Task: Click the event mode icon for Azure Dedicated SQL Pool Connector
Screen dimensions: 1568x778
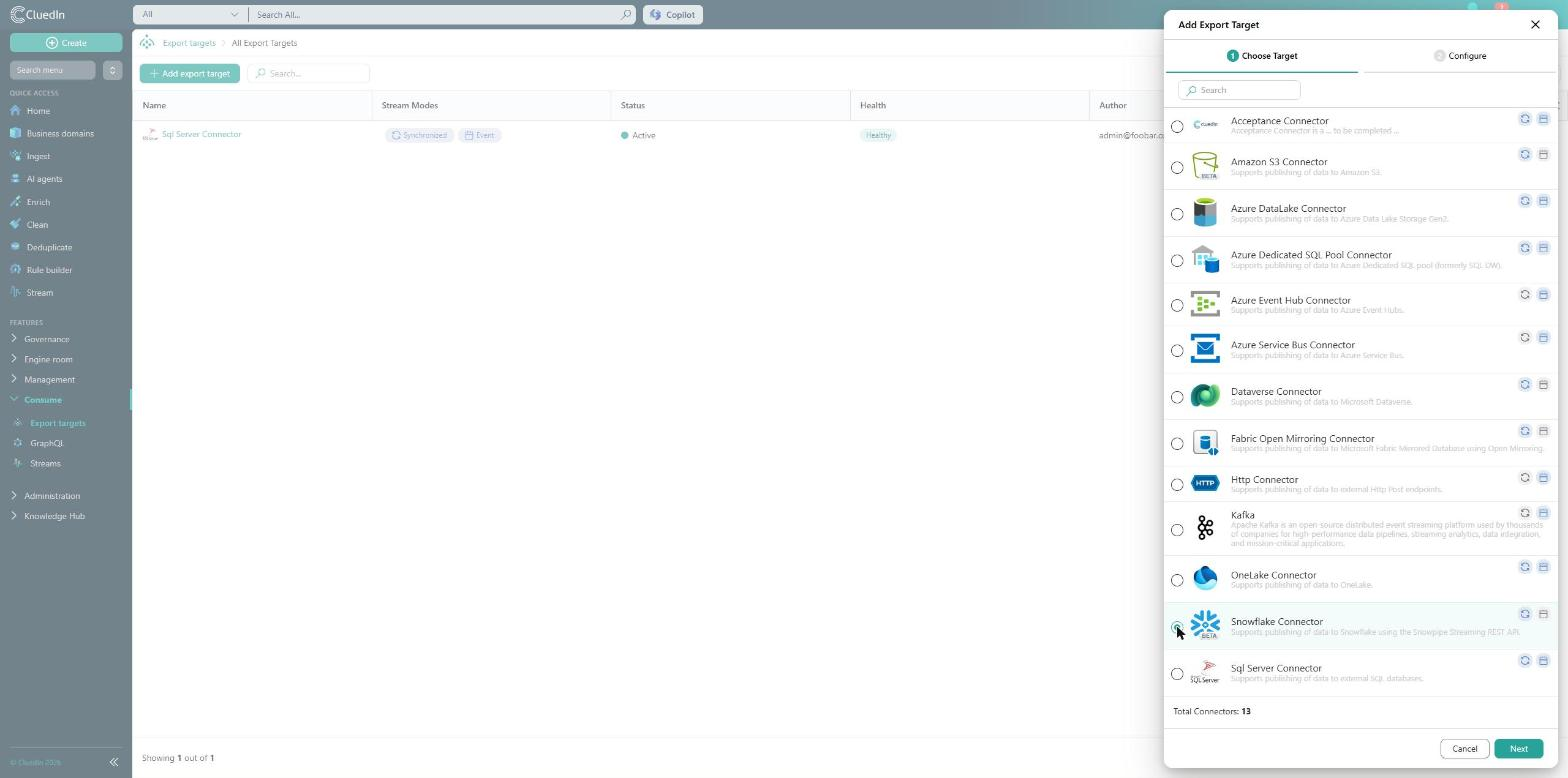Action: 1543,248
